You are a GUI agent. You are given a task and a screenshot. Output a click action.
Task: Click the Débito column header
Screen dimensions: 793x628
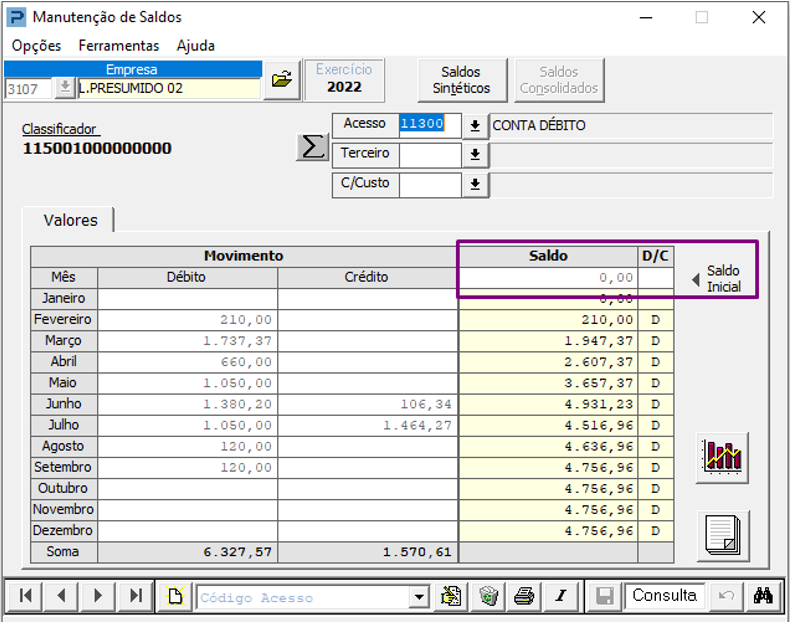188,278
